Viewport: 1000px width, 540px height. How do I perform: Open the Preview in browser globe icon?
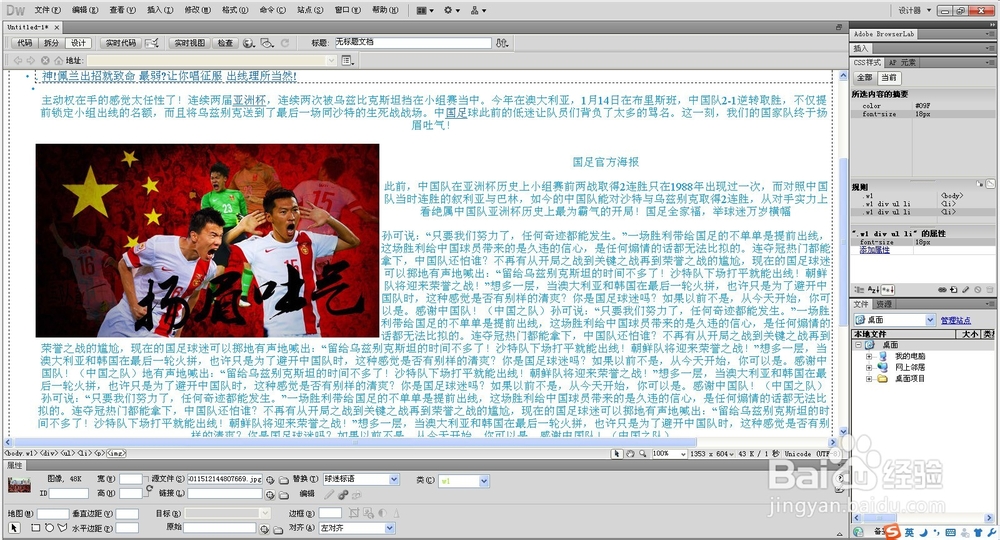click(249, 43)
